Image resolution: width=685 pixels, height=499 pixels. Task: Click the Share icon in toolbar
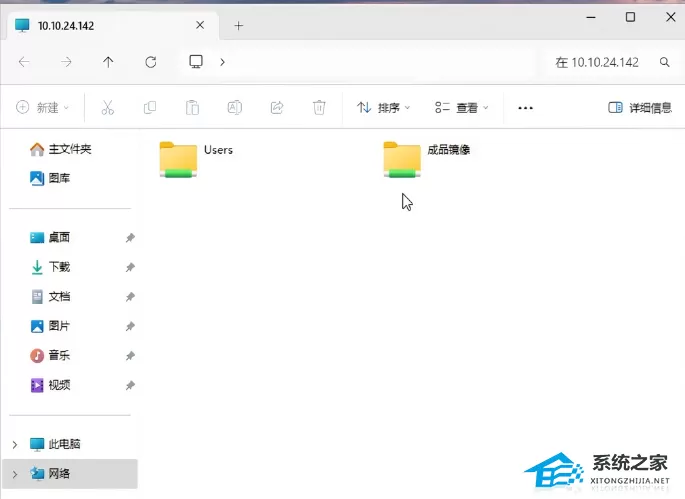277,107
